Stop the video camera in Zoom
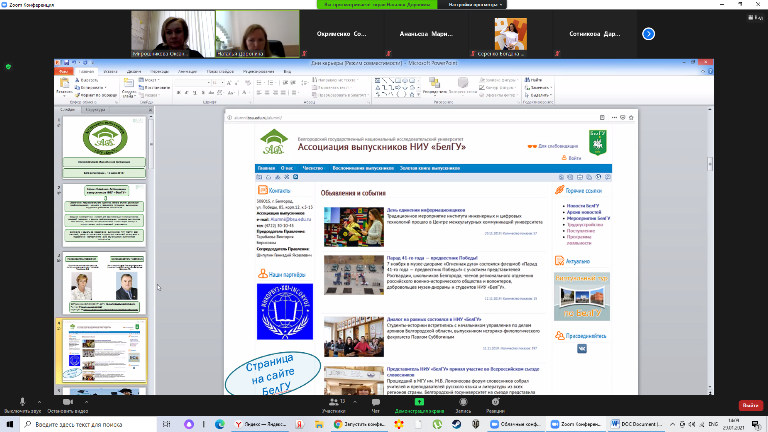 [x=69, y=403]
